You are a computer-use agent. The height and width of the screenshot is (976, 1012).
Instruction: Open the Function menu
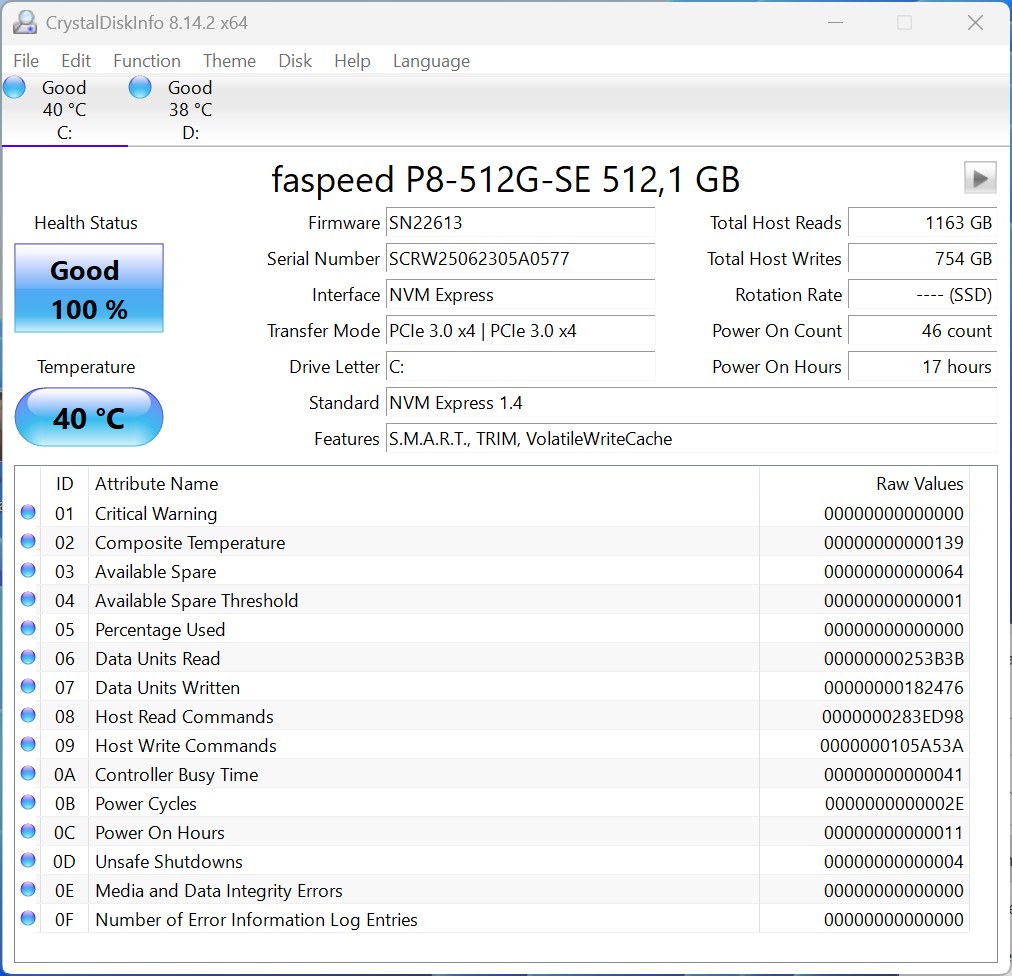146,61
